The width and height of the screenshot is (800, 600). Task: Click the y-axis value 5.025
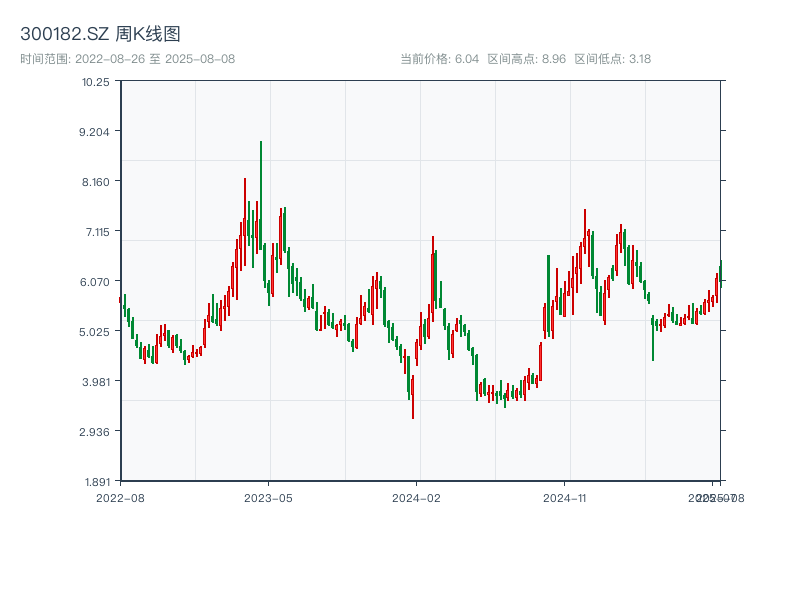click(x=94, y=332)
